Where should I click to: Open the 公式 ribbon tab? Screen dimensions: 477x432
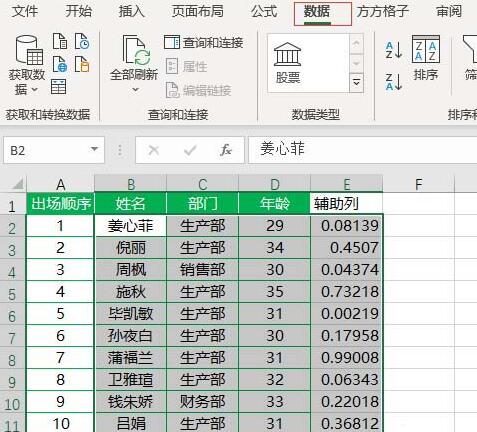(x=264, y=12)
